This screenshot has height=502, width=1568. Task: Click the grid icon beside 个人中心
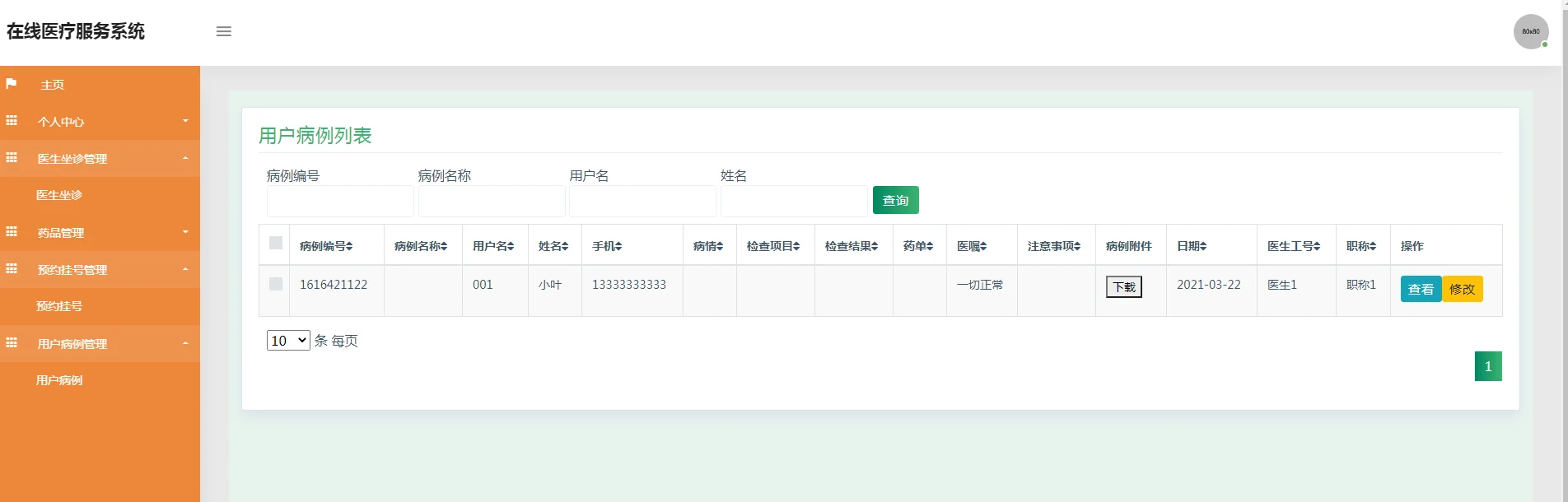click(x=12, y=121)
